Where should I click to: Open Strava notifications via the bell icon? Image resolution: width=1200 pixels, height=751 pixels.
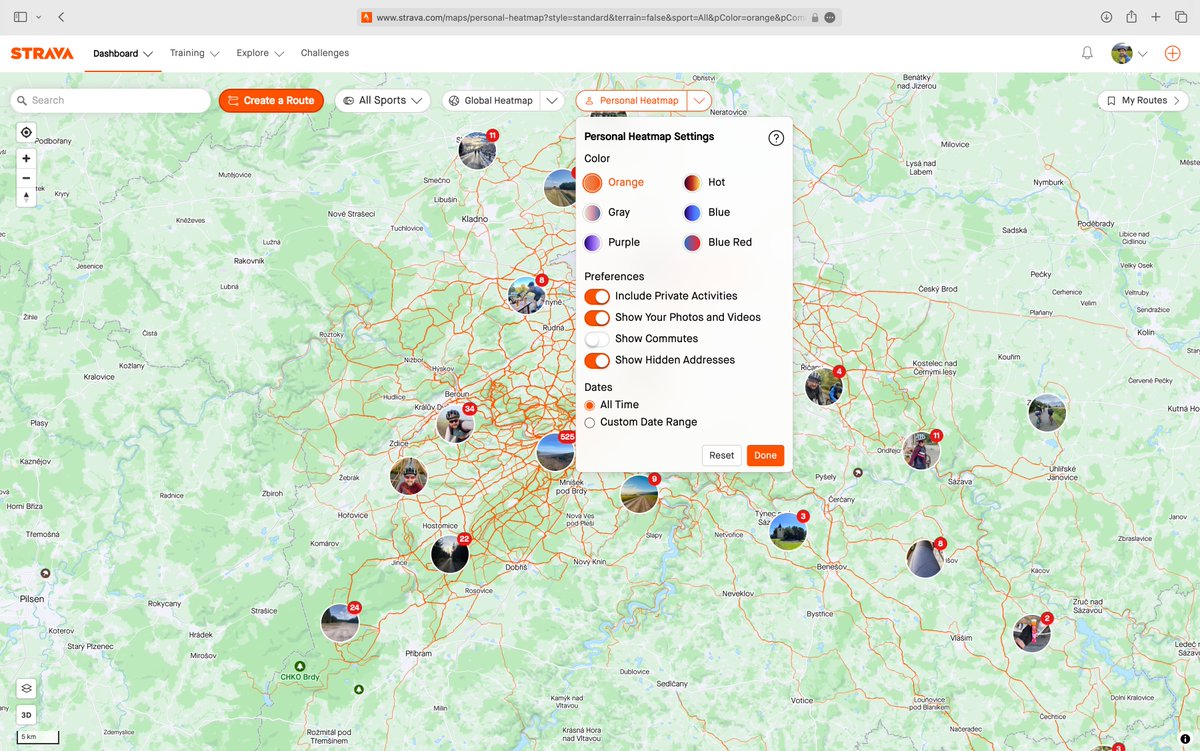click(1086, 53)
